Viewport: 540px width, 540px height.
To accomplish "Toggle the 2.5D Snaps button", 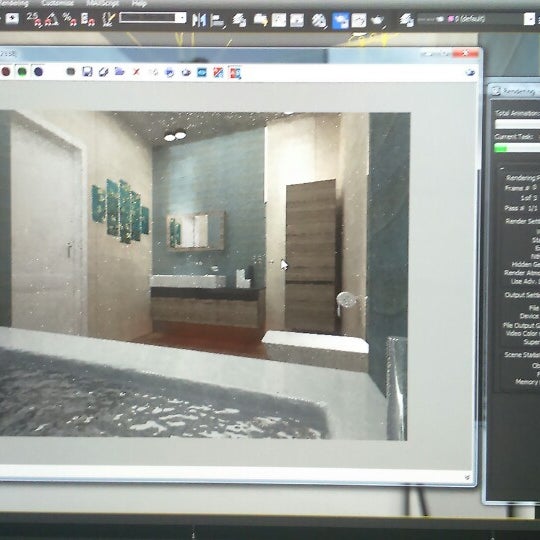I will [34, 20].
